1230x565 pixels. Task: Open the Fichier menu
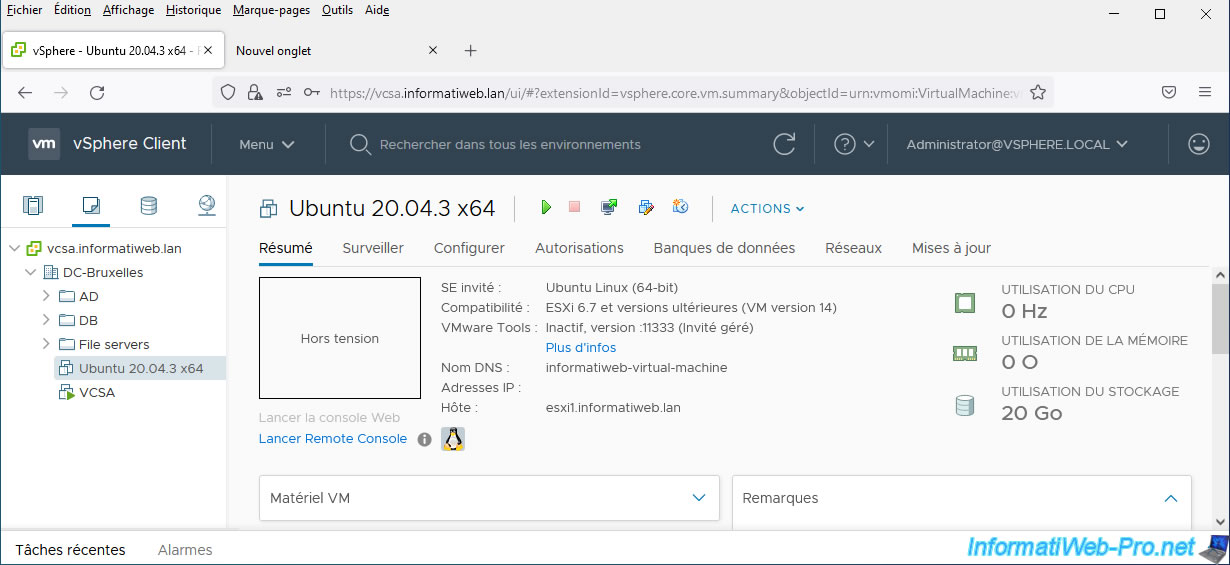[25, 10]
